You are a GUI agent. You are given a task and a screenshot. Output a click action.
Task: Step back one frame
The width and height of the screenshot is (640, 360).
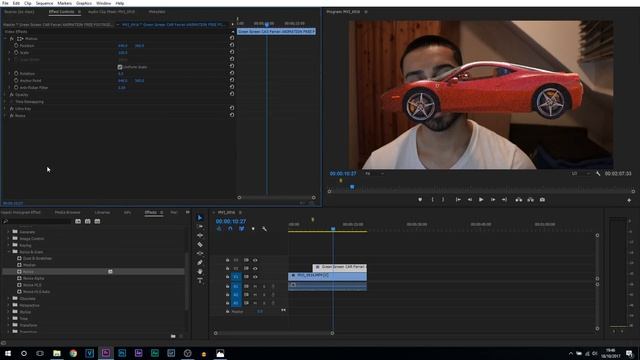470,200
